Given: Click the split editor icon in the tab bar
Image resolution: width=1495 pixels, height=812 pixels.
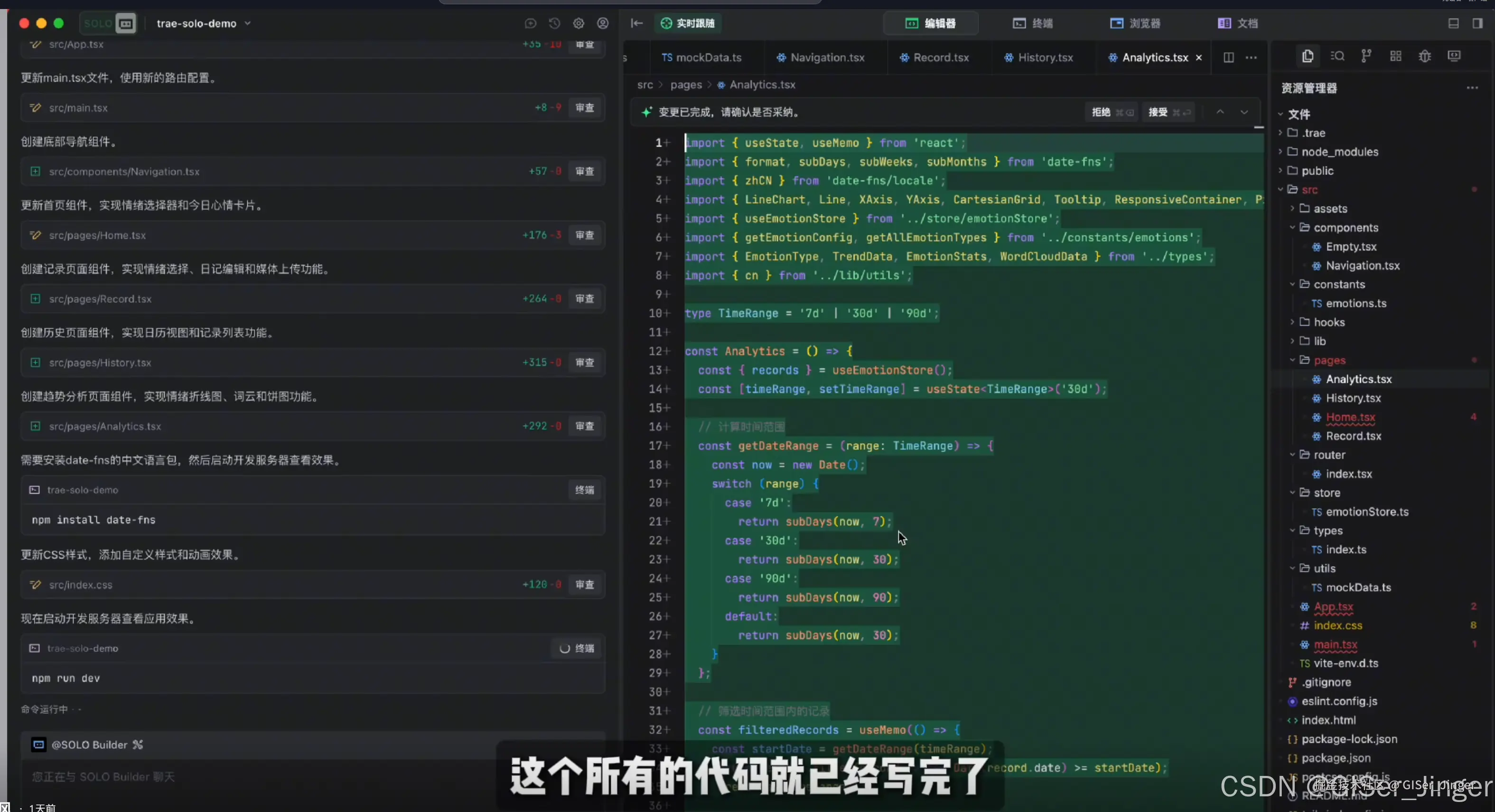Looking at the screenshot, I should click(1229, 57).
